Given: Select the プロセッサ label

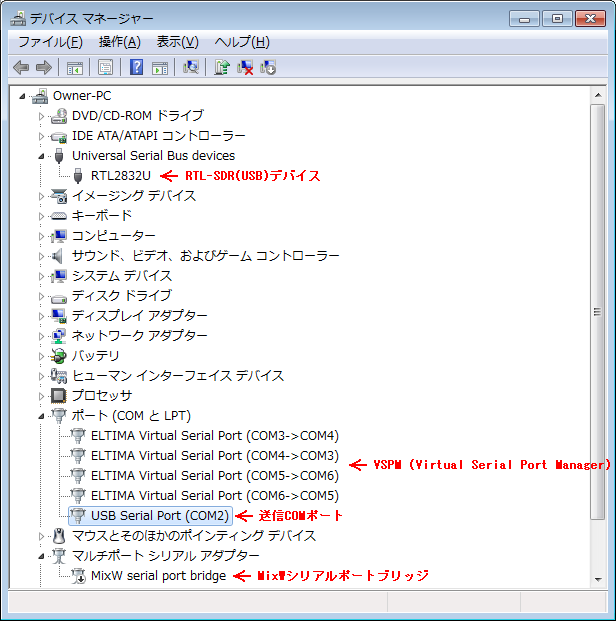Looking at the screenshot, I should click(102, 395).
